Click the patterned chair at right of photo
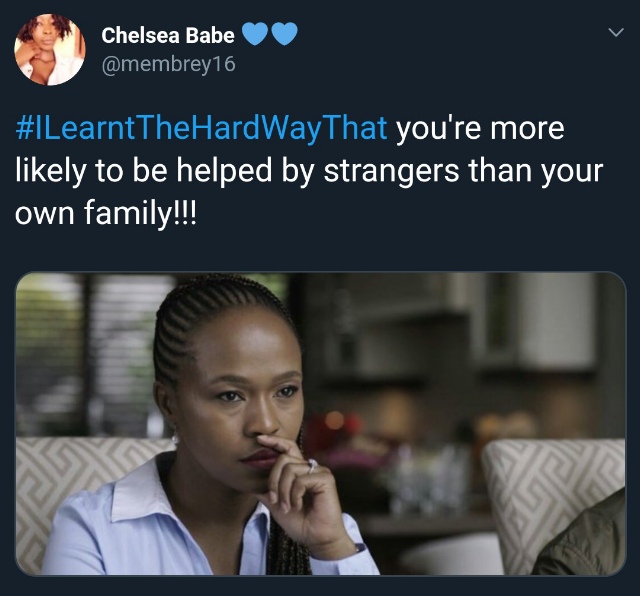 click(551, 502)
